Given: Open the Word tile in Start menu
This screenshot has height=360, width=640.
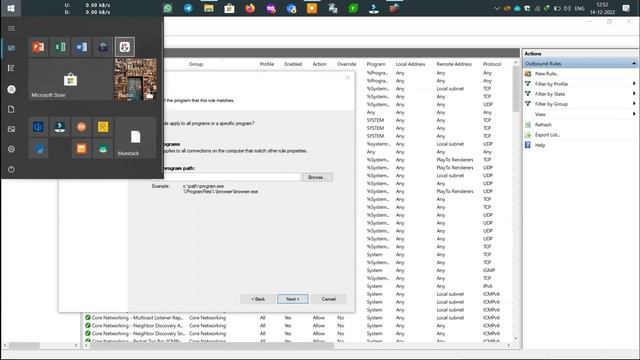Looking at the screenshot, I should click(82, 47).
